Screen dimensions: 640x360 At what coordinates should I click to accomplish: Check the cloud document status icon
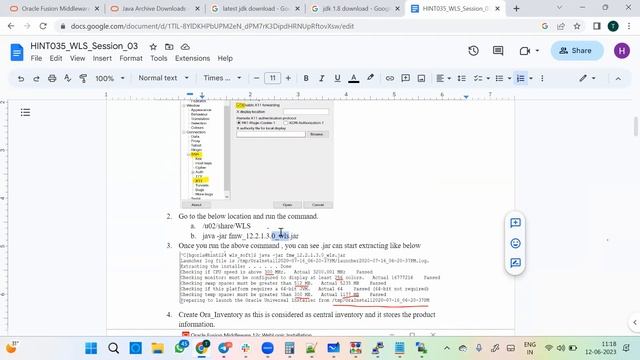pyautogui.click(x=185, y=47)
